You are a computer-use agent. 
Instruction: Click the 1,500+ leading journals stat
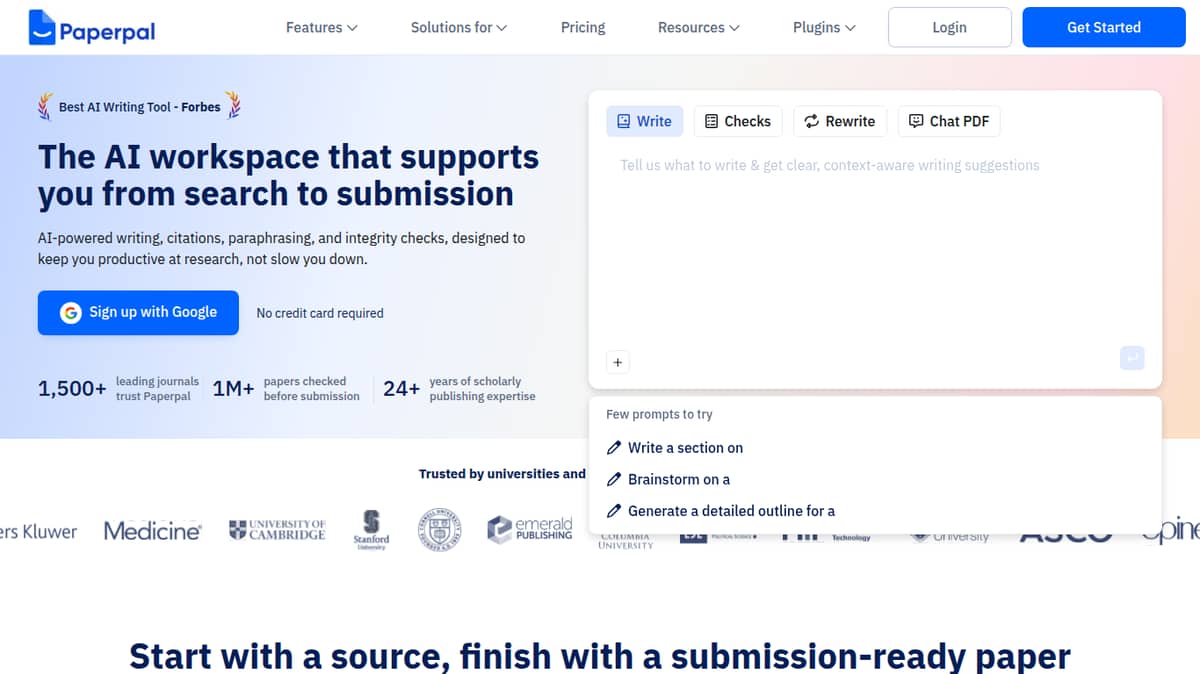click(x=118, y=388)
